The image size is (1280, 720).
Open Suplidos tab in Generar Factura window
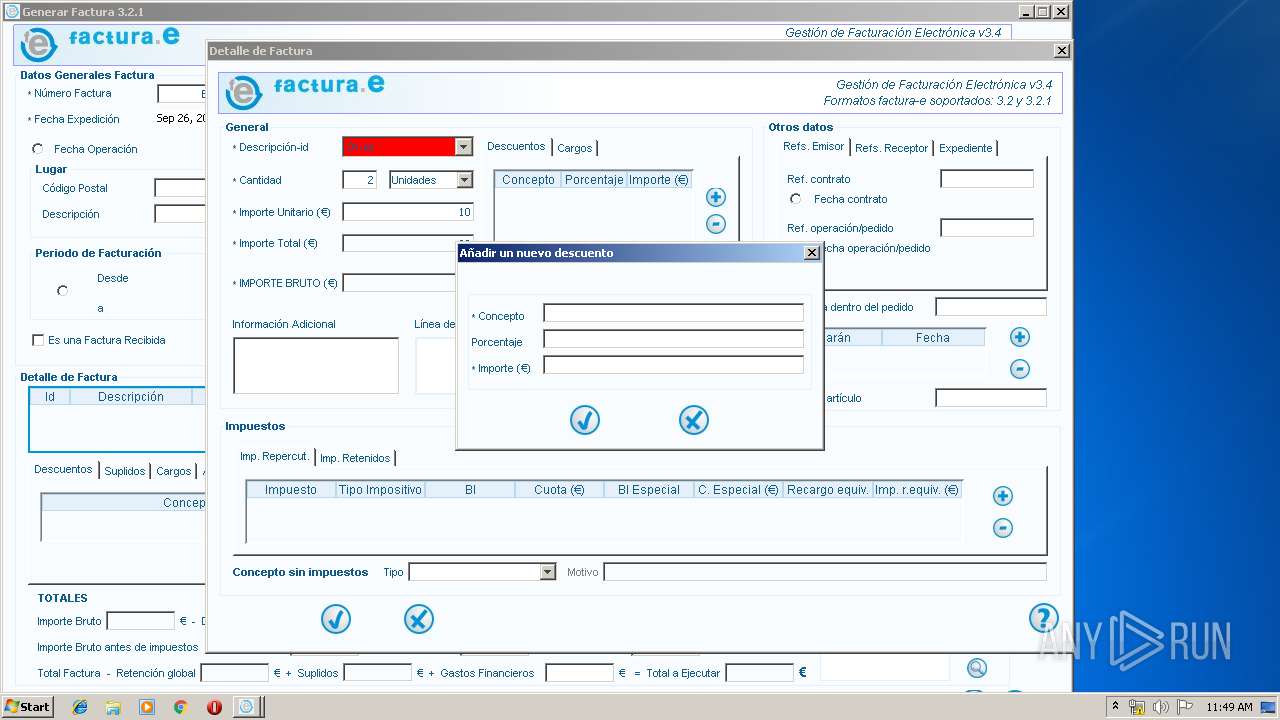[125, 471]
